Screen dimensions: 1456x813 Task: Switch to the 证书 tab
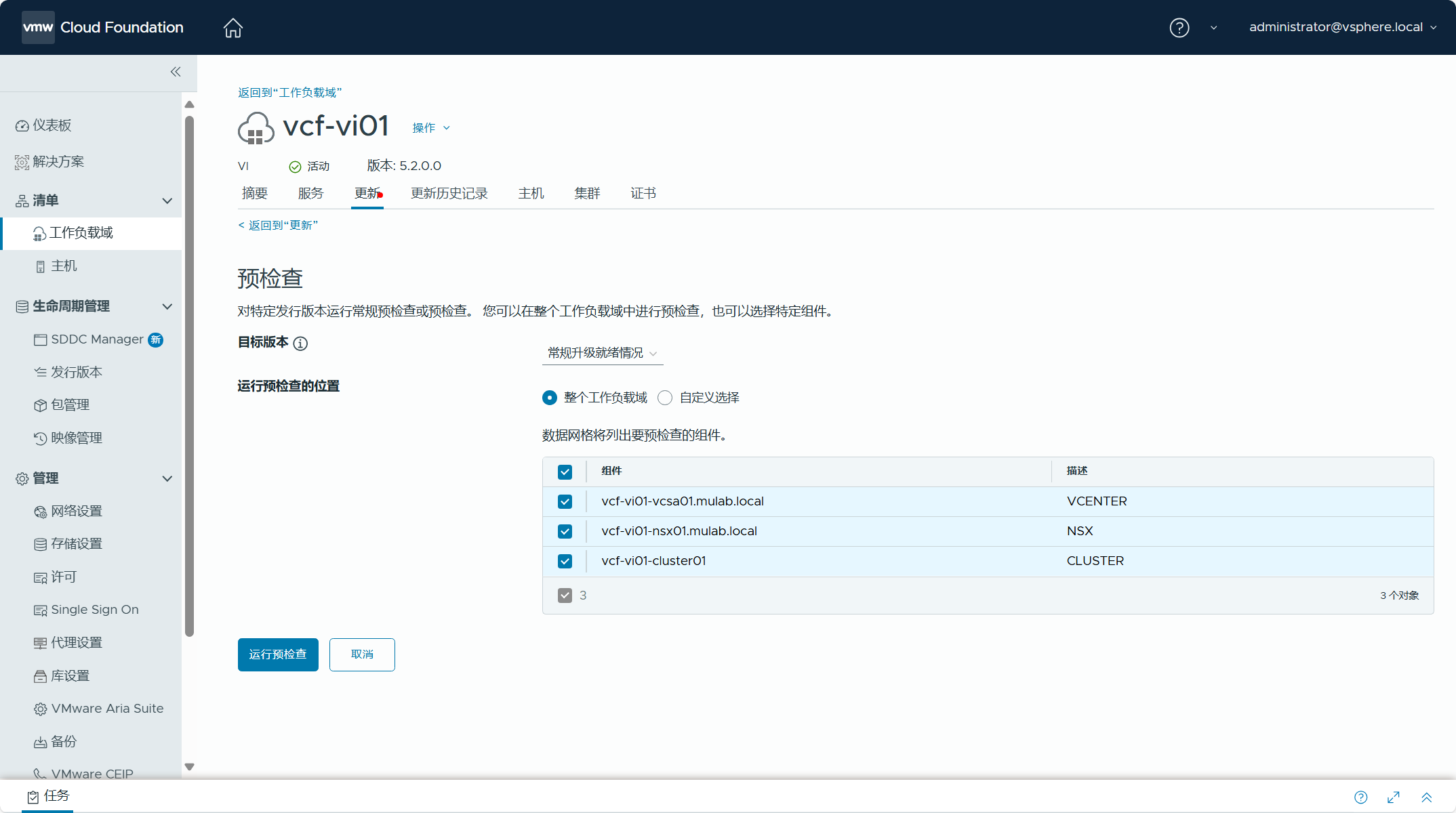(643, 194)
